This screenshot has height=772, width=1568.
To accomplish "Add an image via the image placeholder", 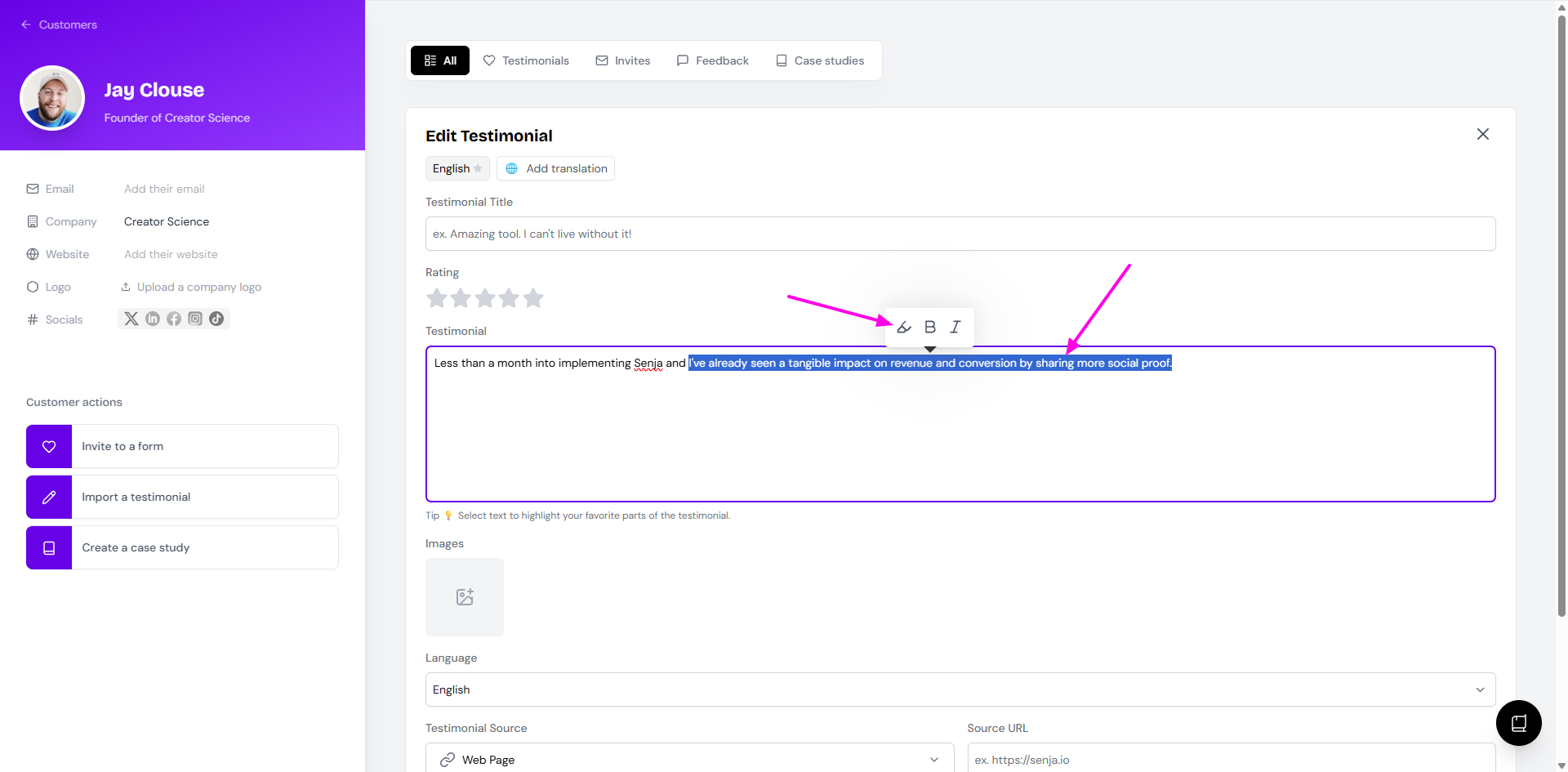I will pos(464,597).
